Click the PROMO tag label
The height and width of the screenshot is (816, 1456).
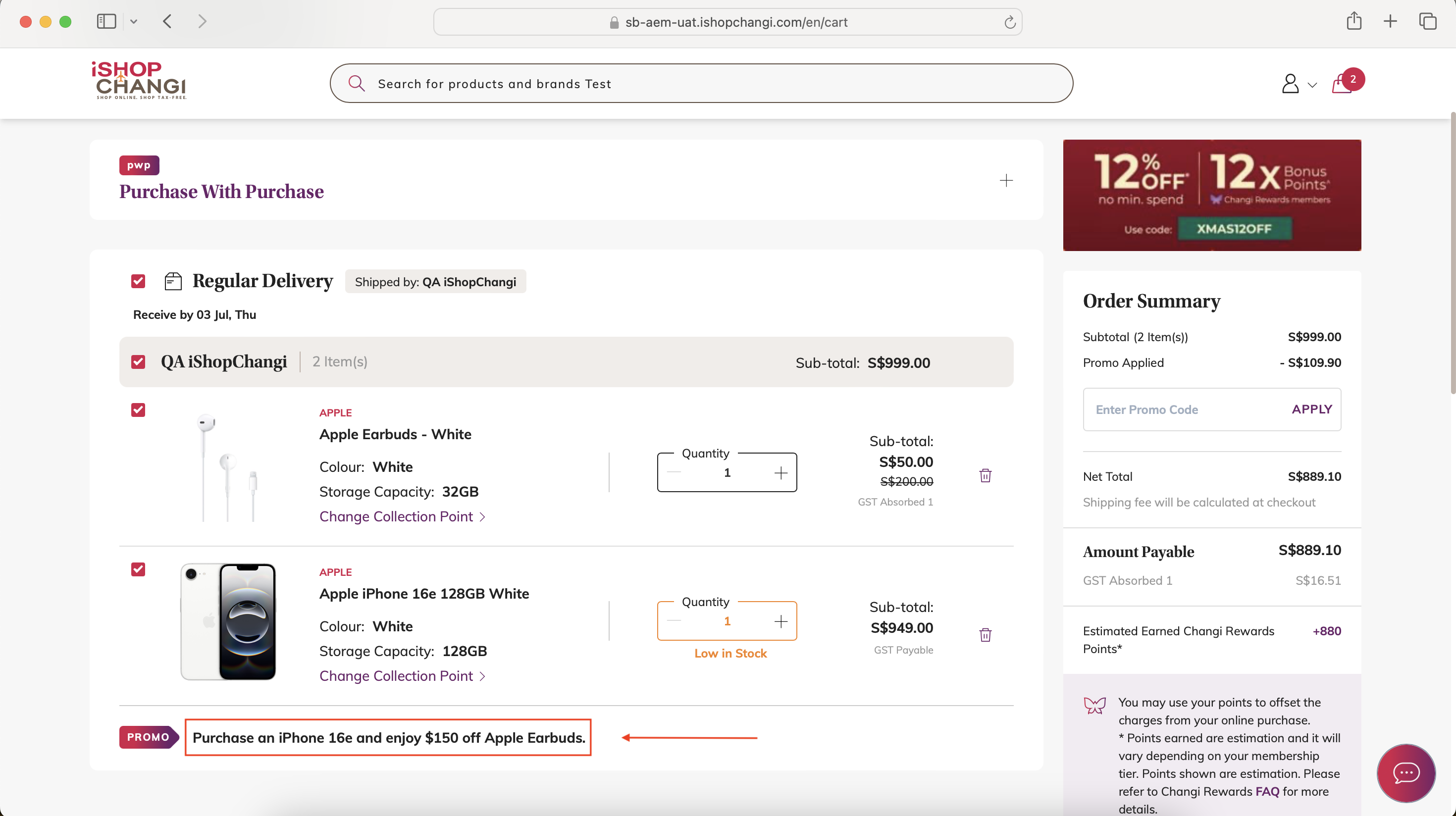149,737
